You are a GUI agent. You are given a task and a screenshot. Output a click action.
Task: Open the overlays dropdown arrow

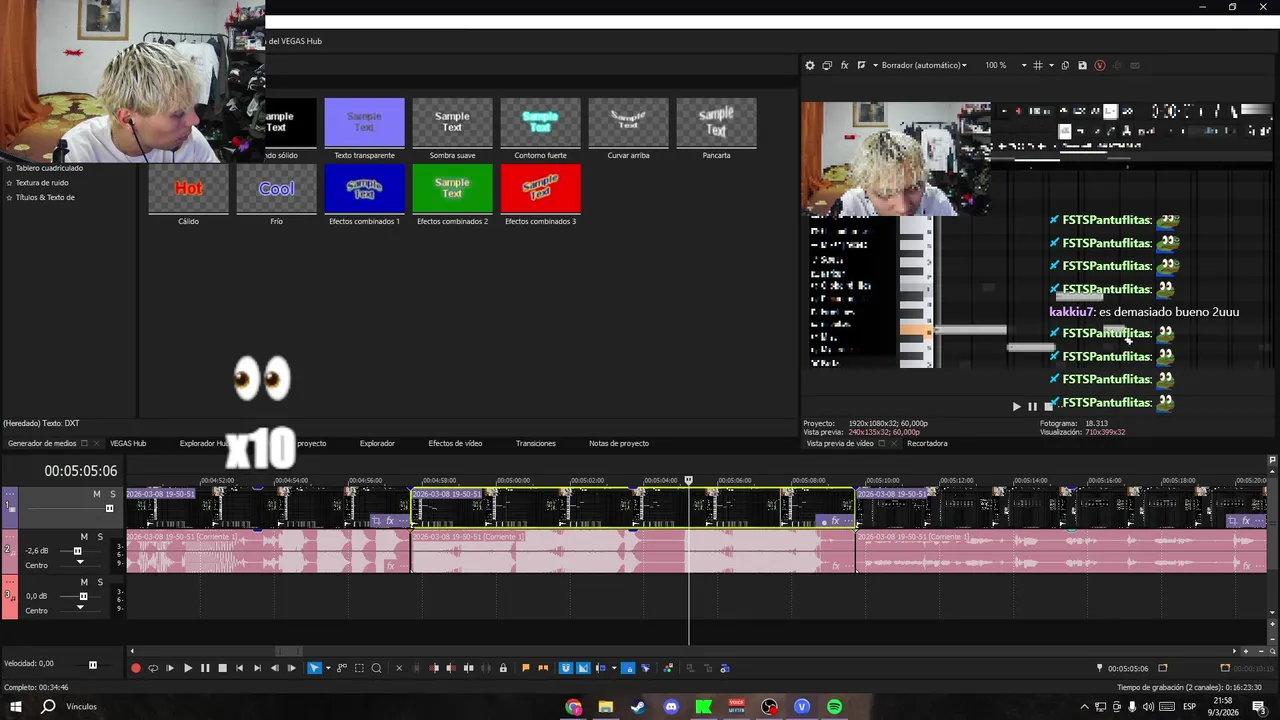(x=1051, y=65)
